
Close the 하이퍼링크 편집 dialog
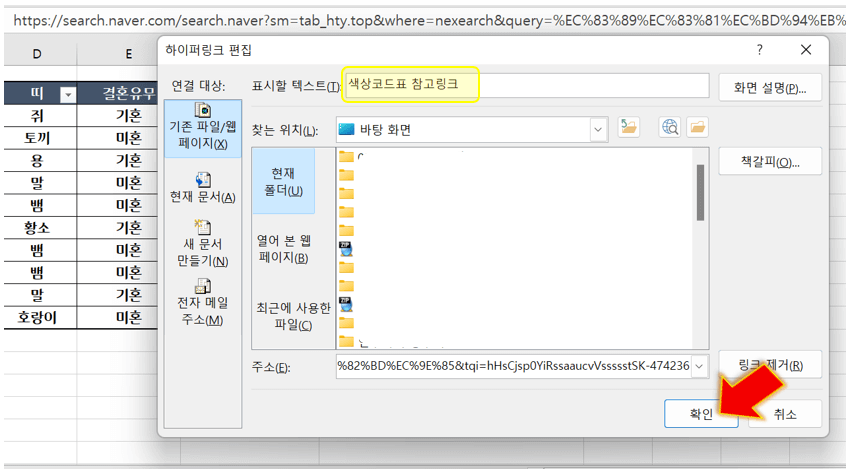click(806, 50)
